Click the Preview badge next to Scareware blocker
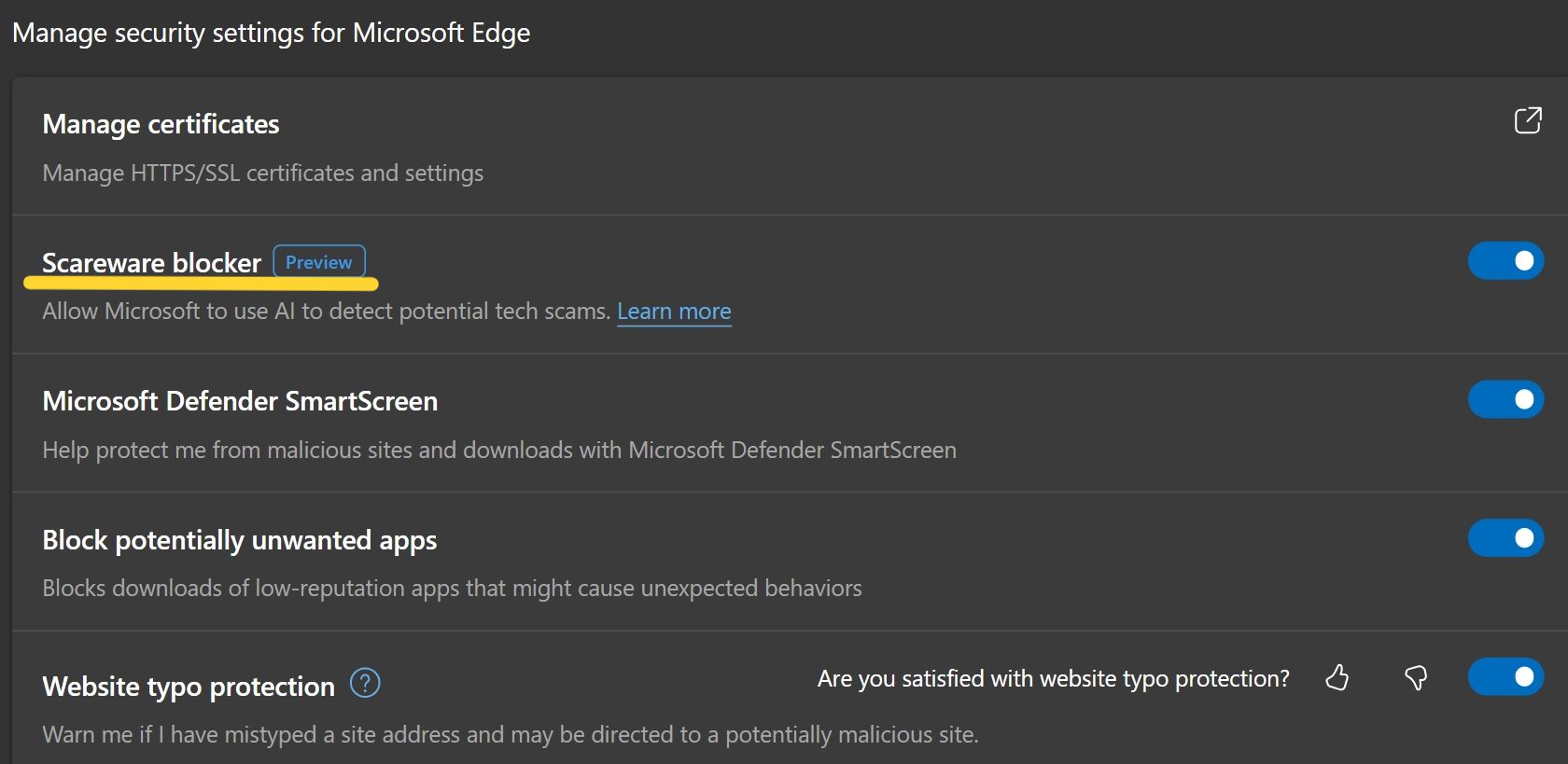1568x764 pixels. click(319, 262)
